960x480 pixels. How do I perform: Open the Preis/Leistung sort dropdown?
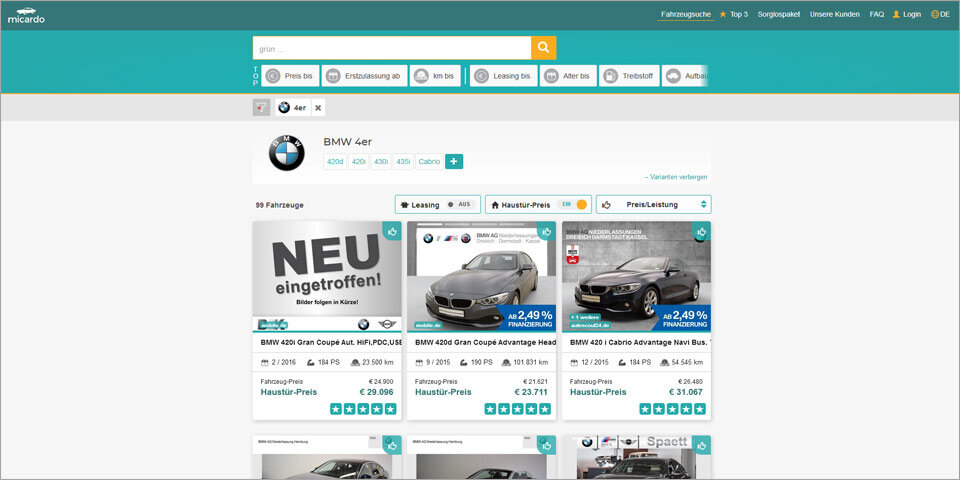coord(654,204)
